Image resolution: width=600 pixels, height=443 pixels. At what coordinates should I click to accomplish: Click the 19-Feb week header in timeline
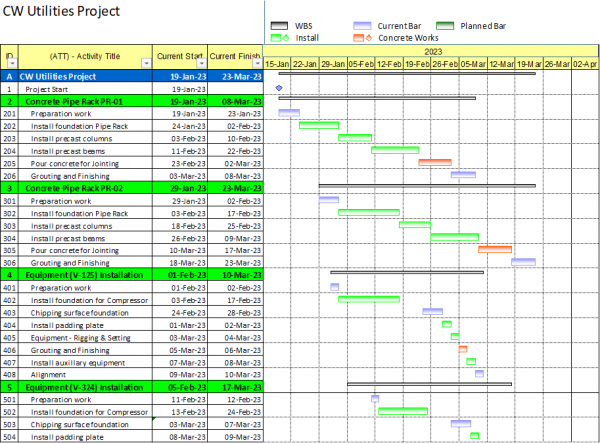[x=418, y=63]
